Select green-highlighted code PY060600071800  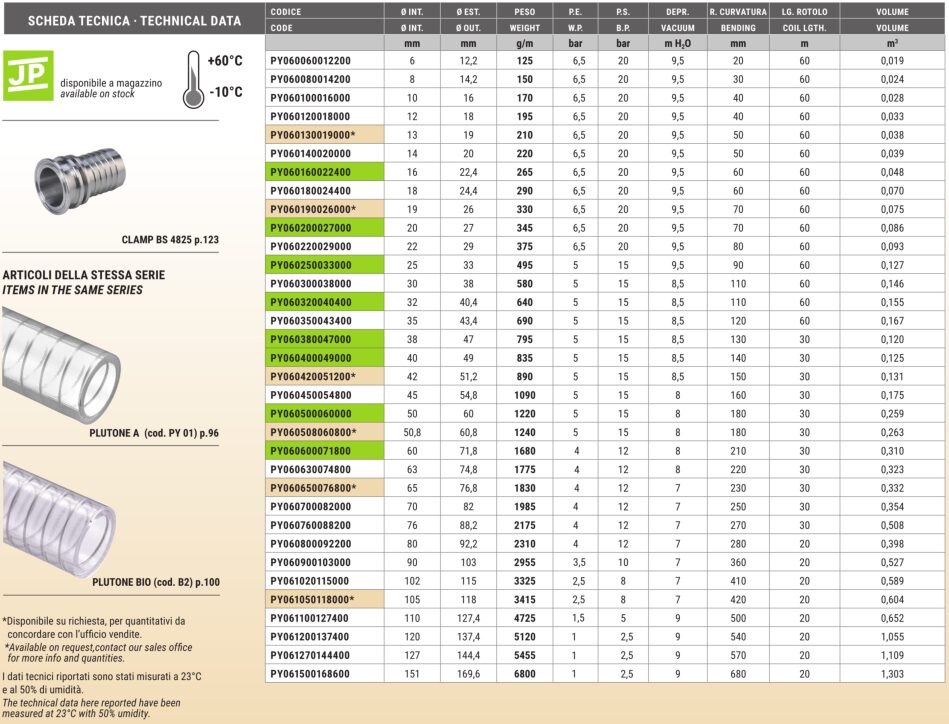(324, 451)
